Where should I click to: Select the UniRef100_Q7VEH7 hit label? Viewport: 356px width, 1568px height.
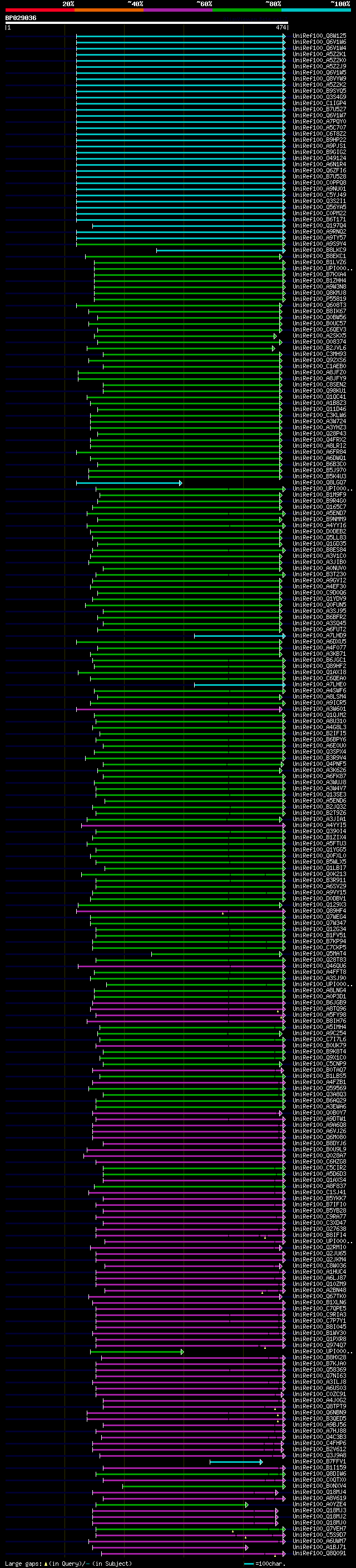pos(319,1529)
